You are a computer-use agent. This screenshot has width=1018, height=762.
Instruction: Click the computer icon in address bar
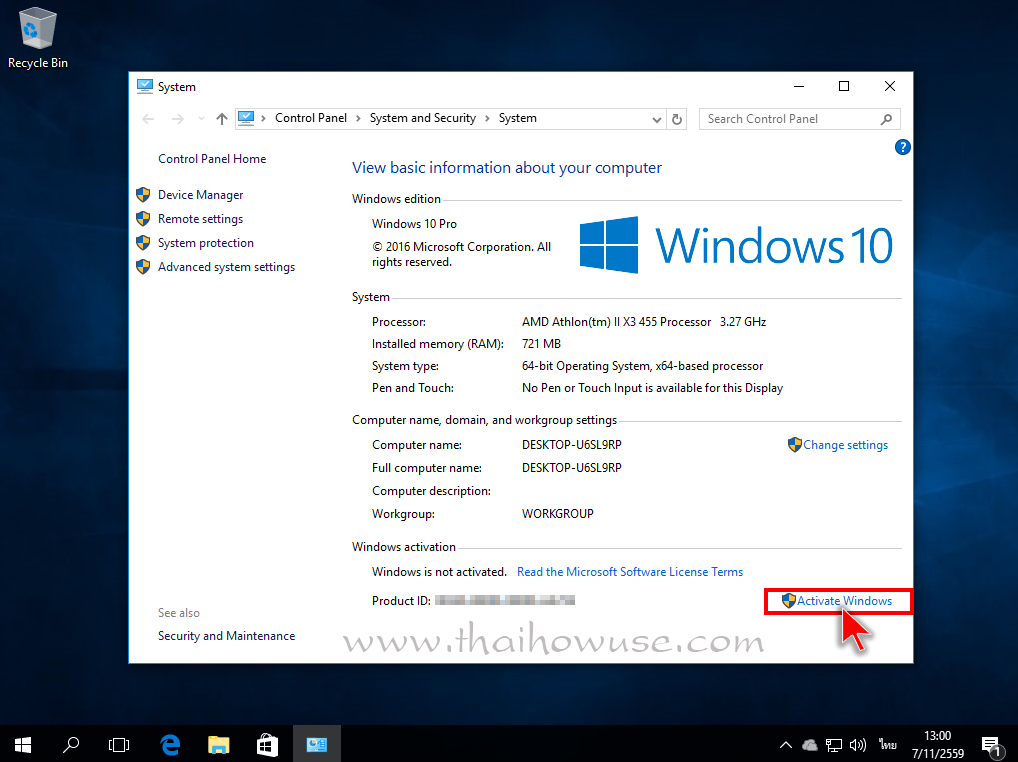tap(246, 118)
